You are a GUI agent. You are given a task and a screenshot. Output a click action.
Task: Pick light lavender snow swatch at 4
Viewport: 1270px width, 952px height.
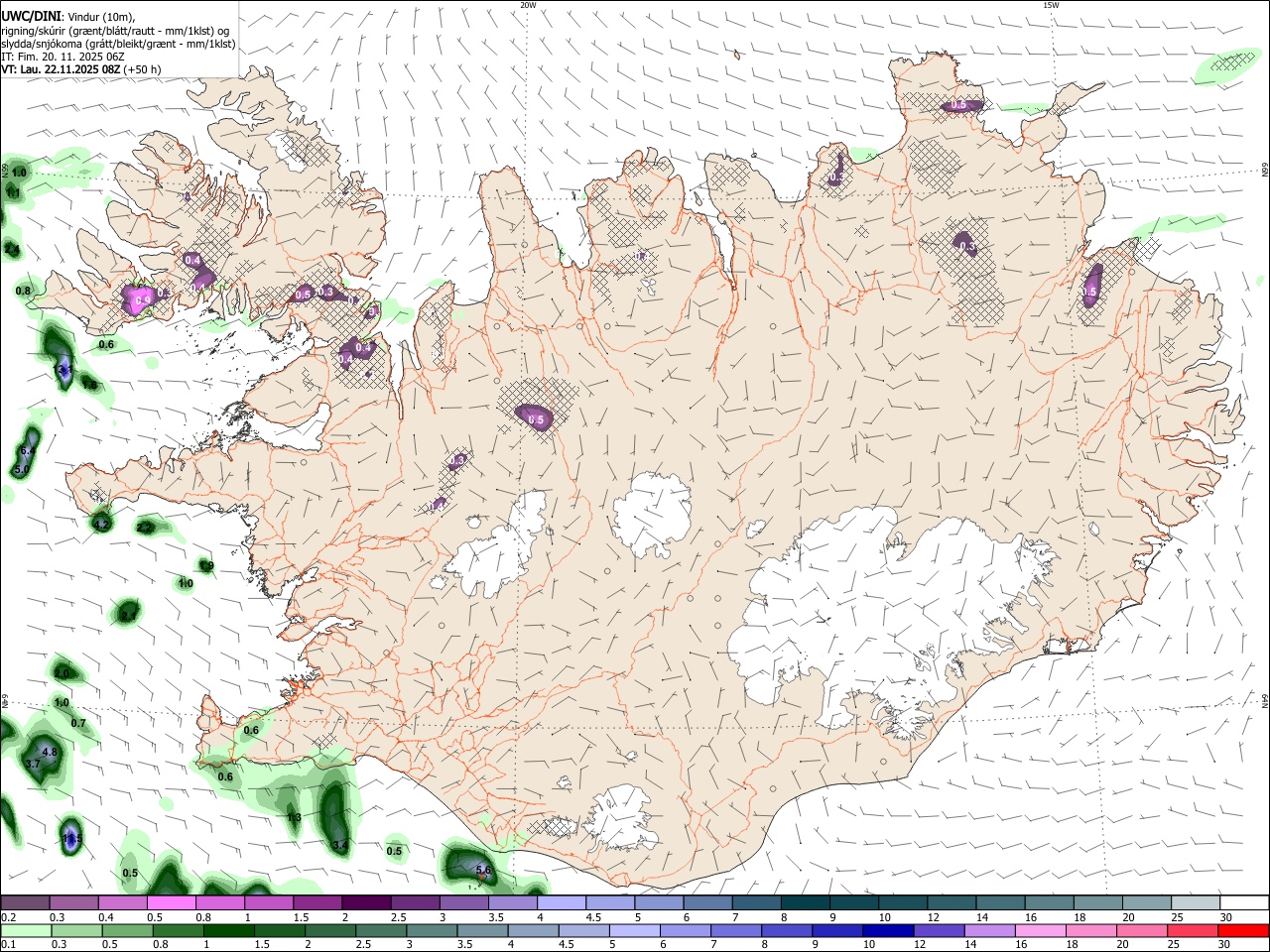[561, 902]
